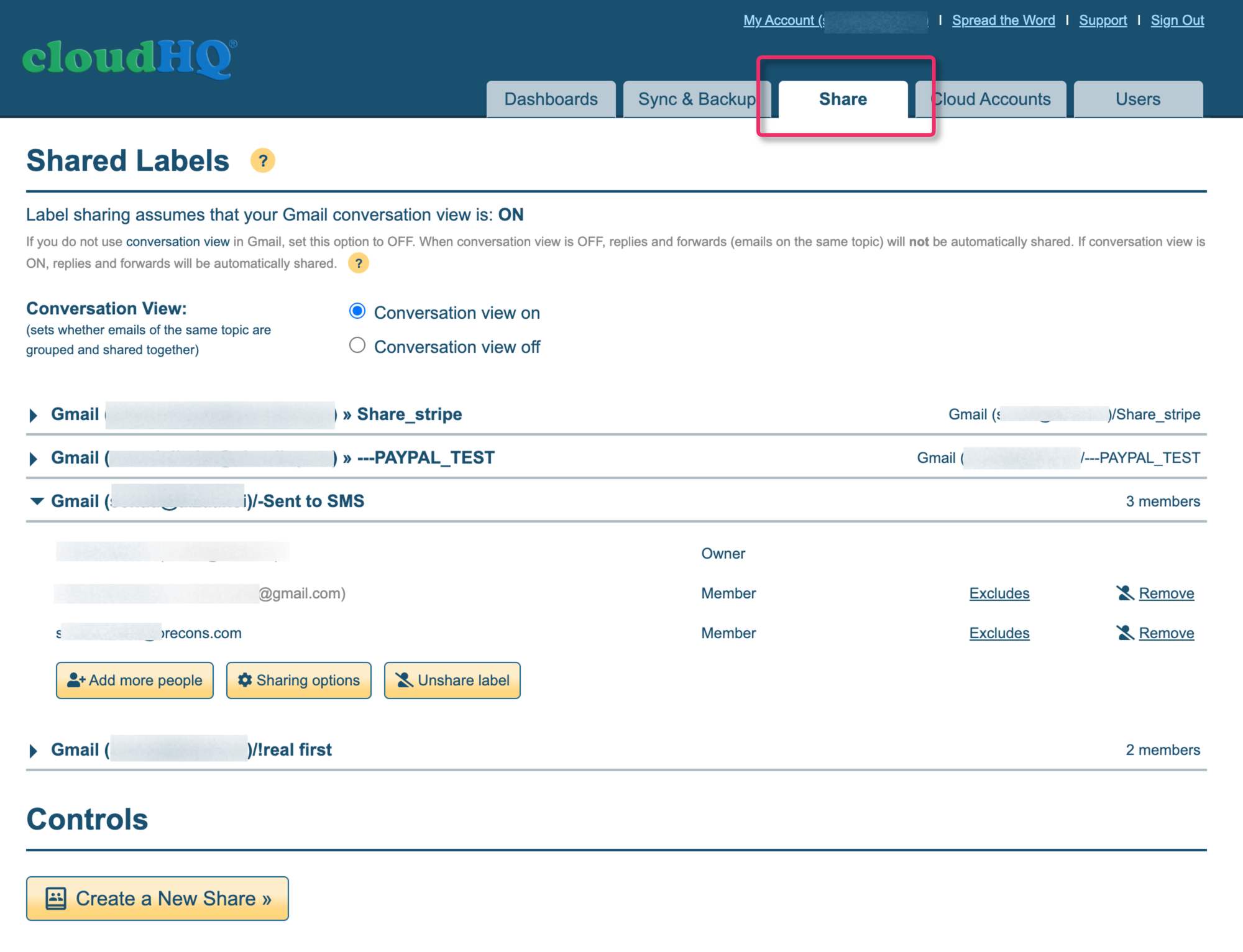Click the Unshare label button

pos(452,680)
